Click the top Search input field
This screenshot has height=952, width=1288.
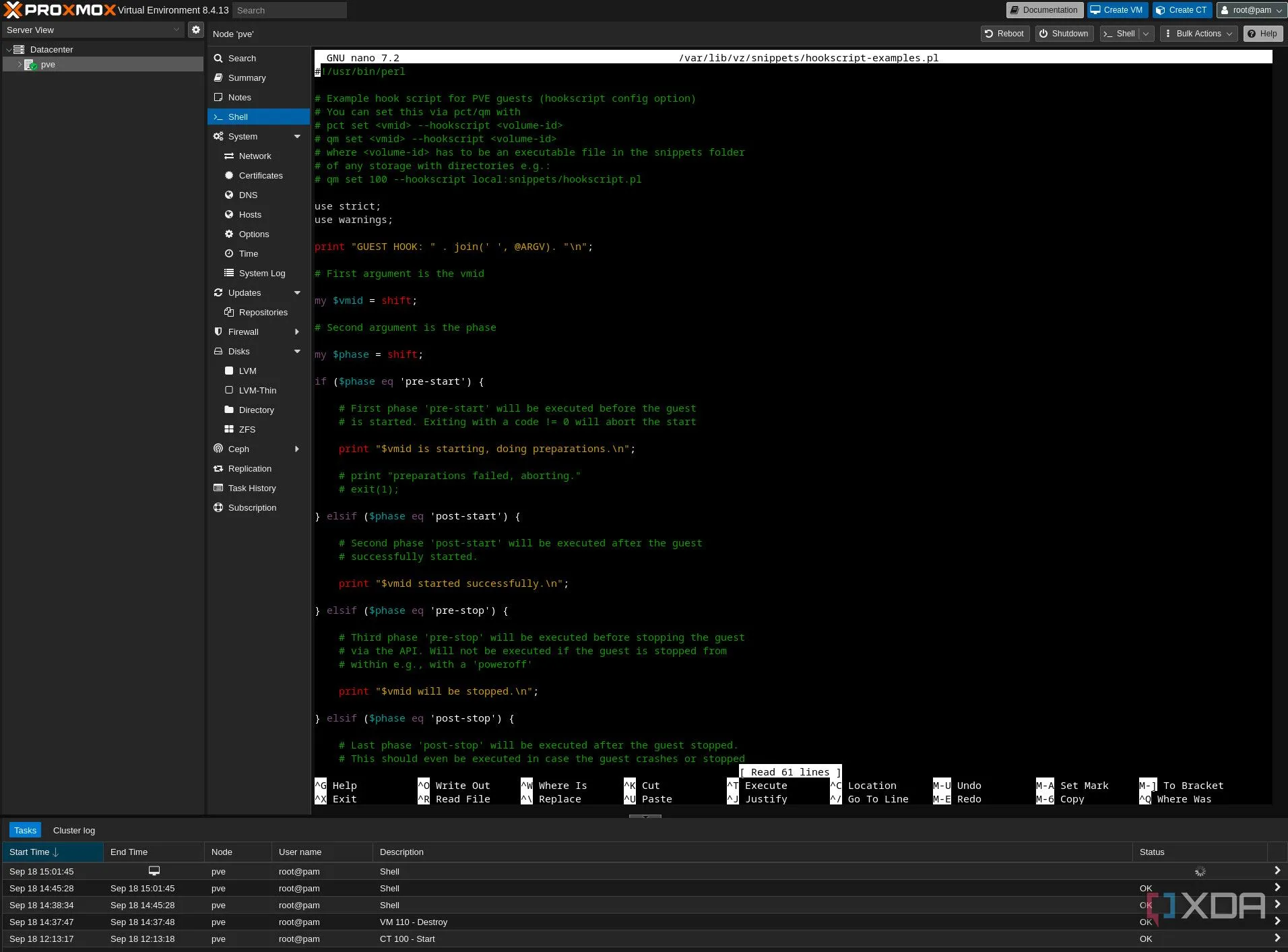[x=290, y=10]
